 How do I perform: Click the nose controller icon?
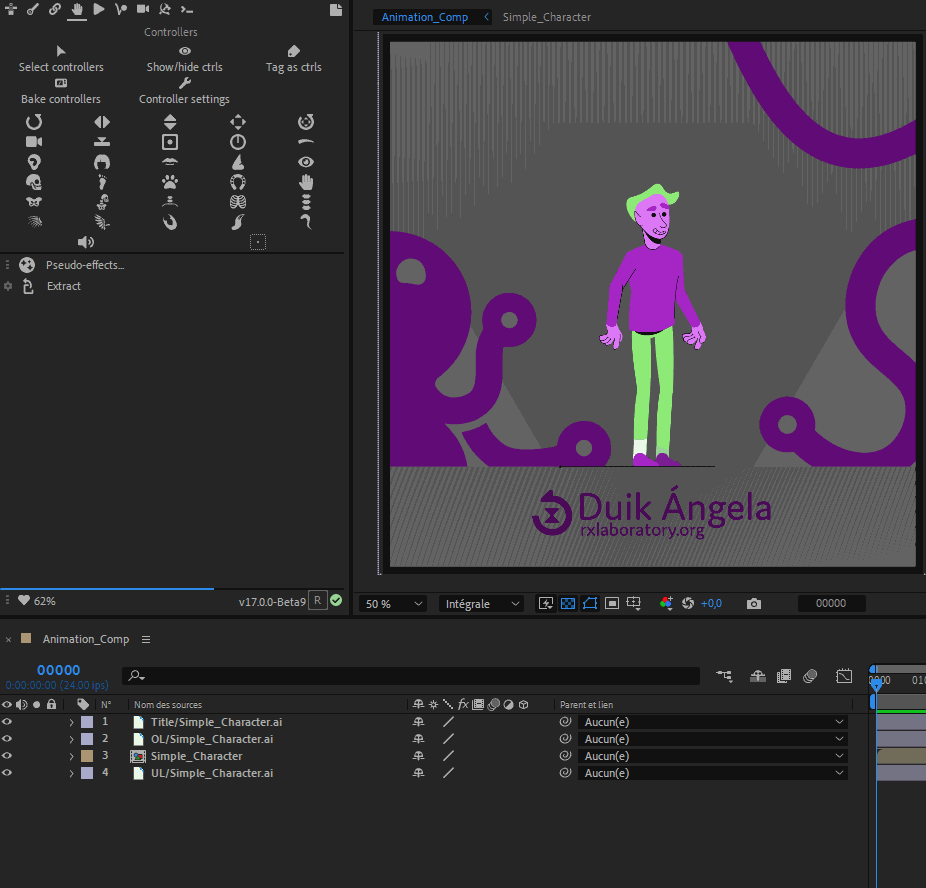(x=238, y=162)
